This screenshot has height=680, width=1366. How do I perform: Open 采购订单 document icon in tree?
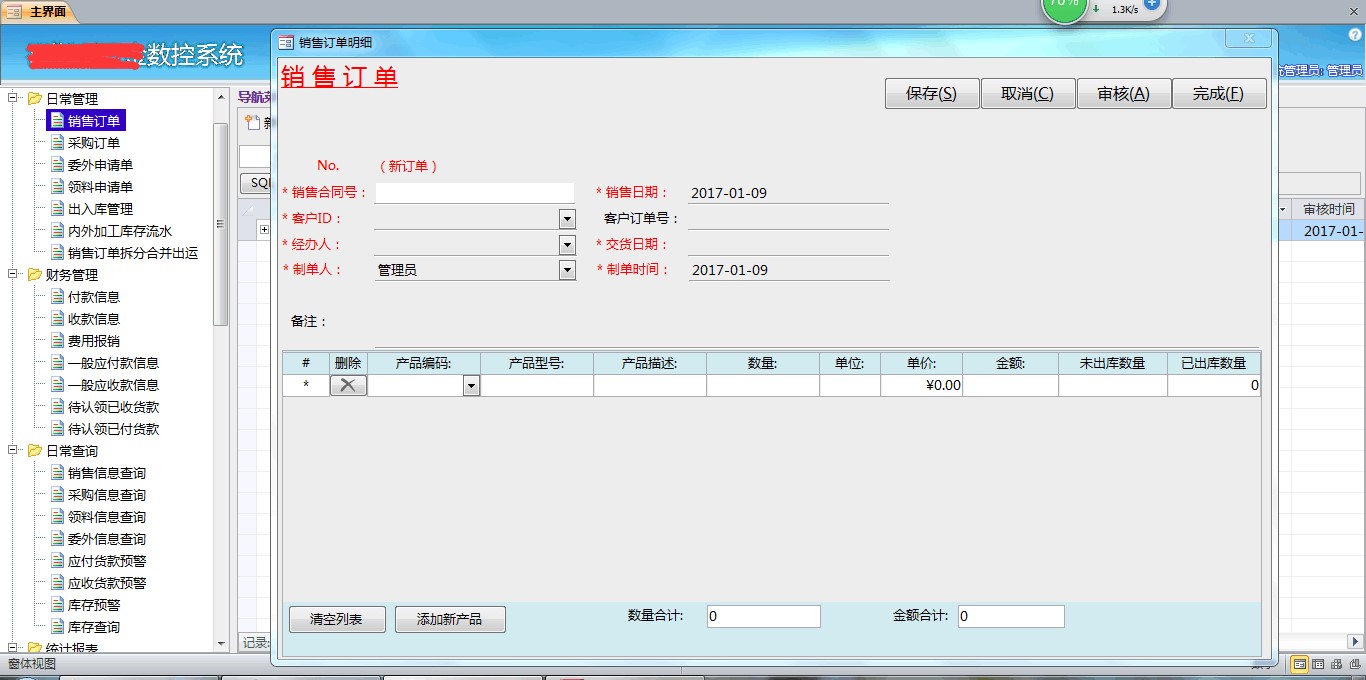pyautogui.click(x=57, y=143)
